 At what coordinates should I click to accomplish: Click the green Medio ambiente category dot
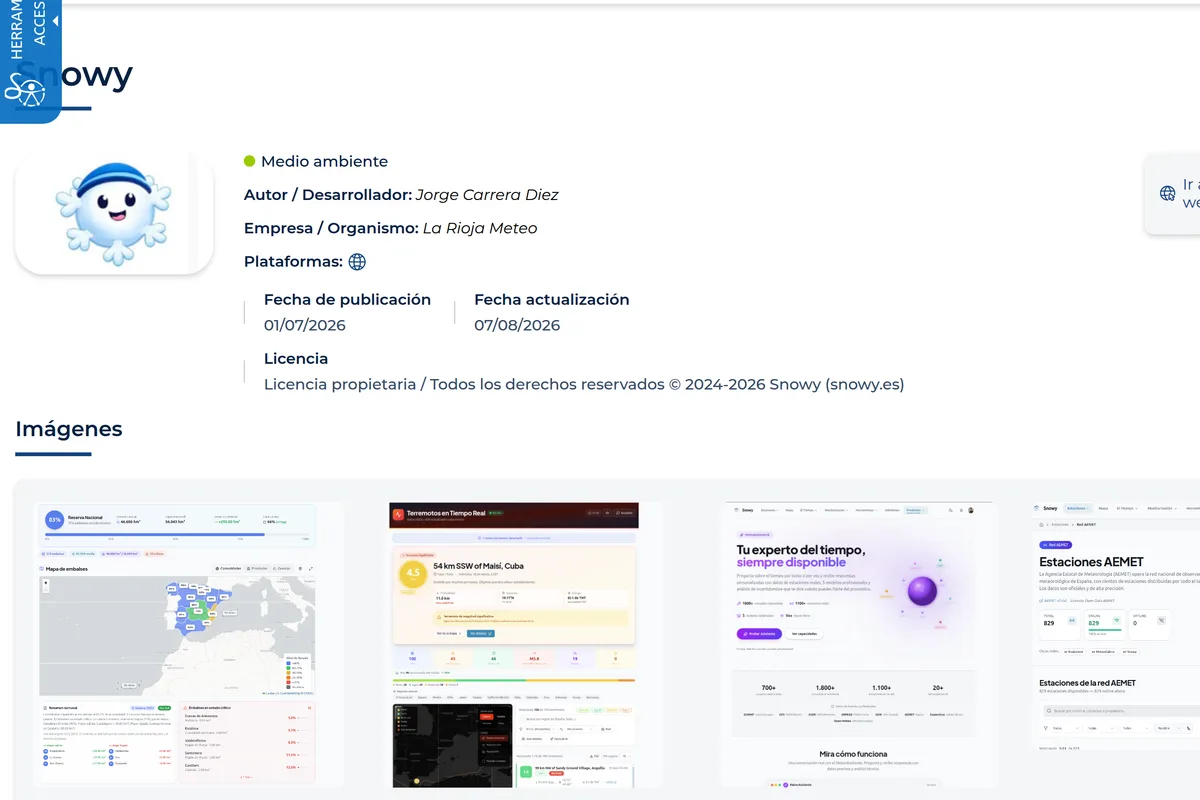coord(250,161)
